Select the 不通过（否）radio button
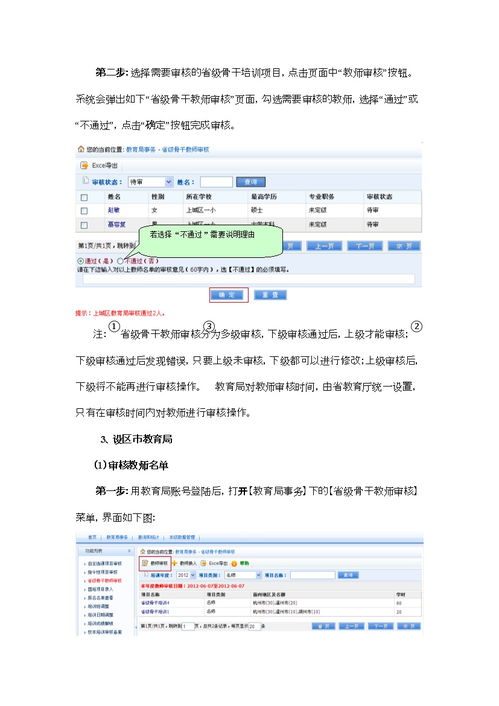The width and height of the screenshot is (499, 706). coord(120,261)
